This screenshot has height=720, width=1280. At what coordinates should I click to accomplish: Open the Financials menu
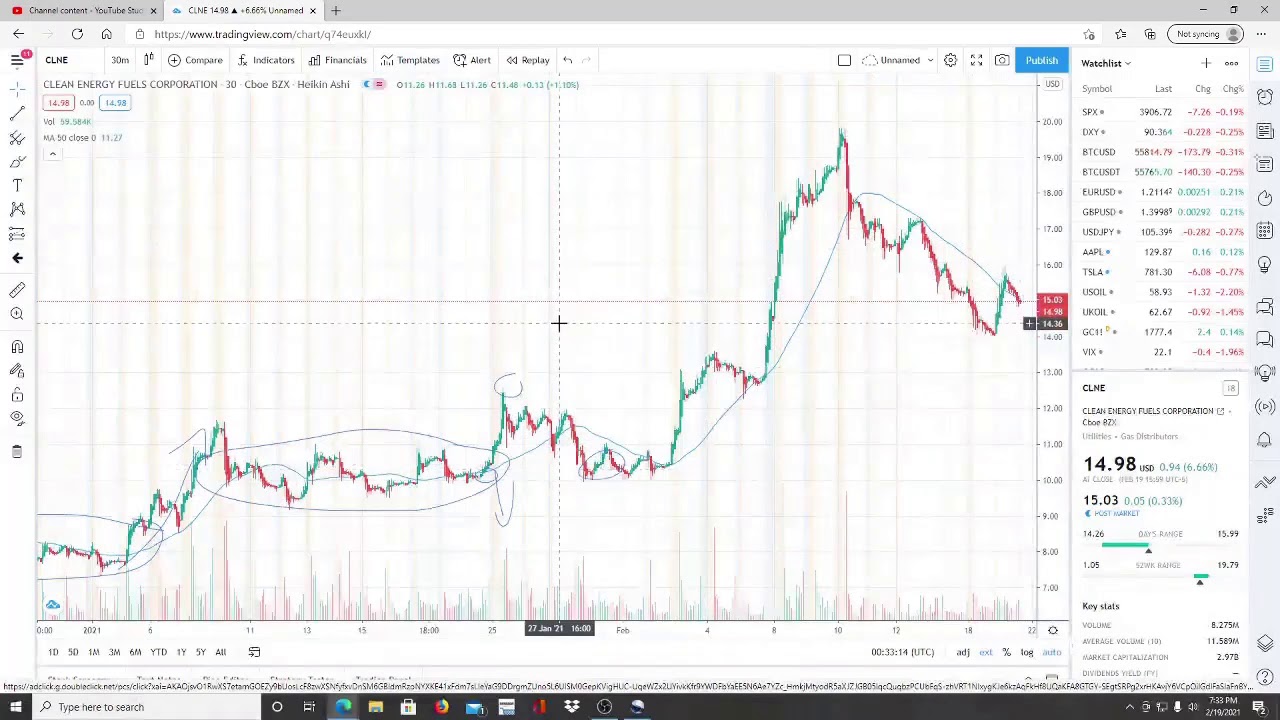(x=337, y=60)
